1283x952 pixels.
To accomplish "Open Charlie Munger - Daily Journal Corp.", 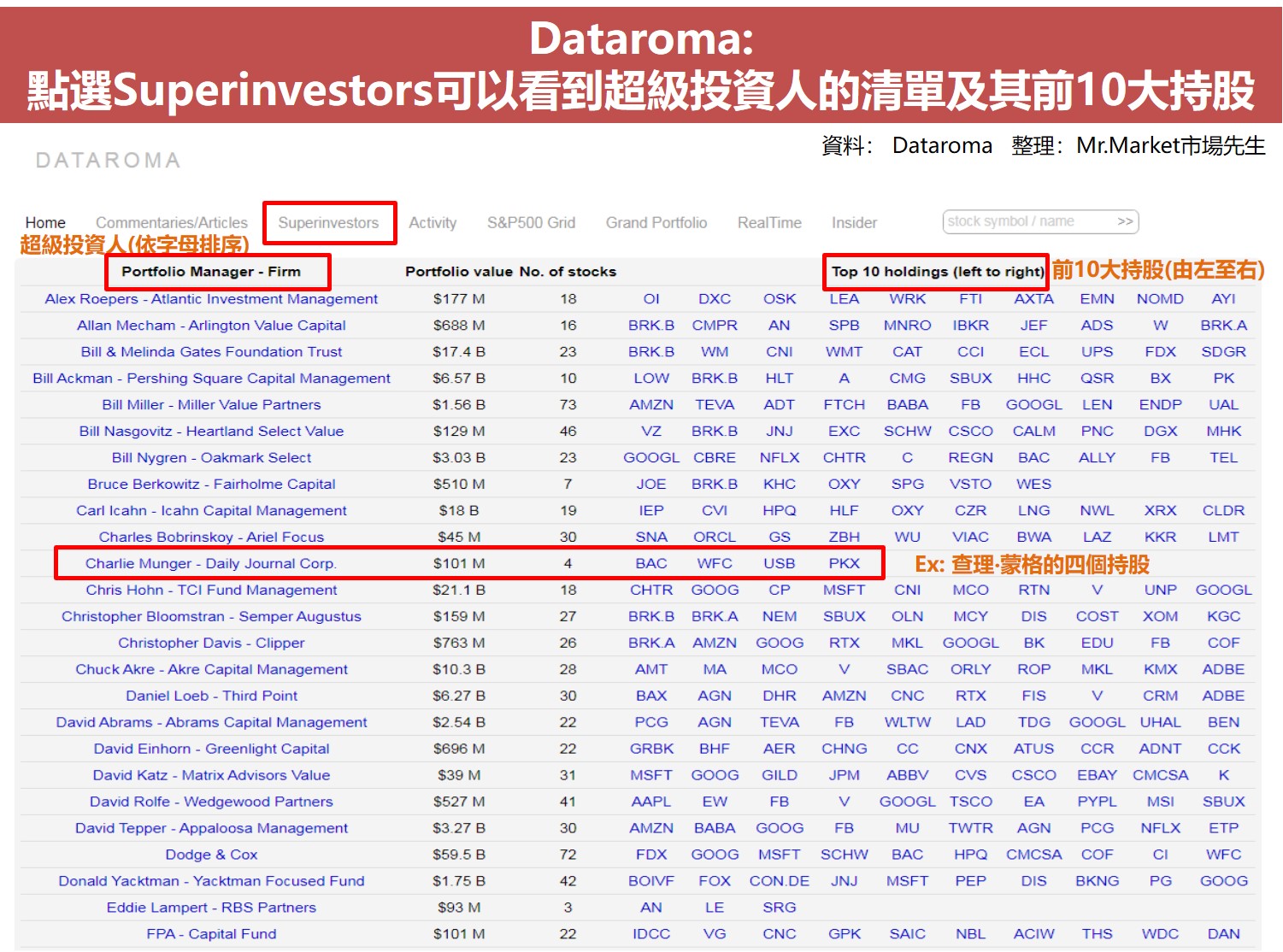I will (211, 563).
